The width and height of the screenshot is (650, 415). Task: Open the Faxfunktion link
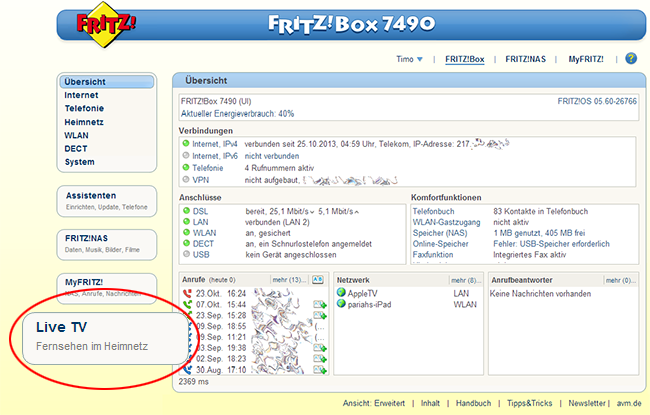tap(433, 255)
